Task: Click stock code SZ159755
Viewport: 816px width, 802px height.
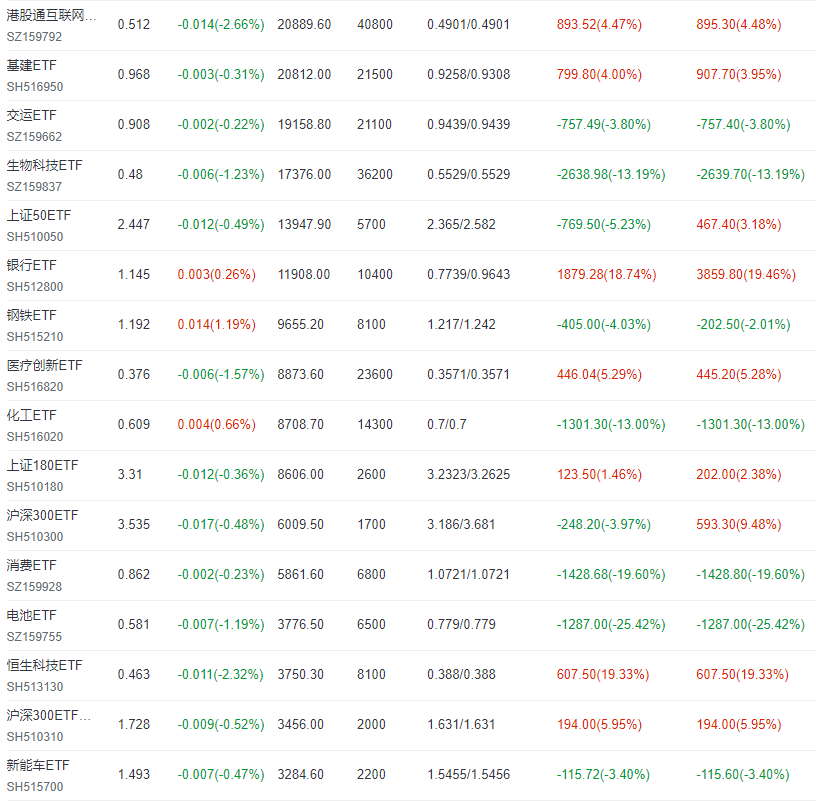Action: coord(34,636)
